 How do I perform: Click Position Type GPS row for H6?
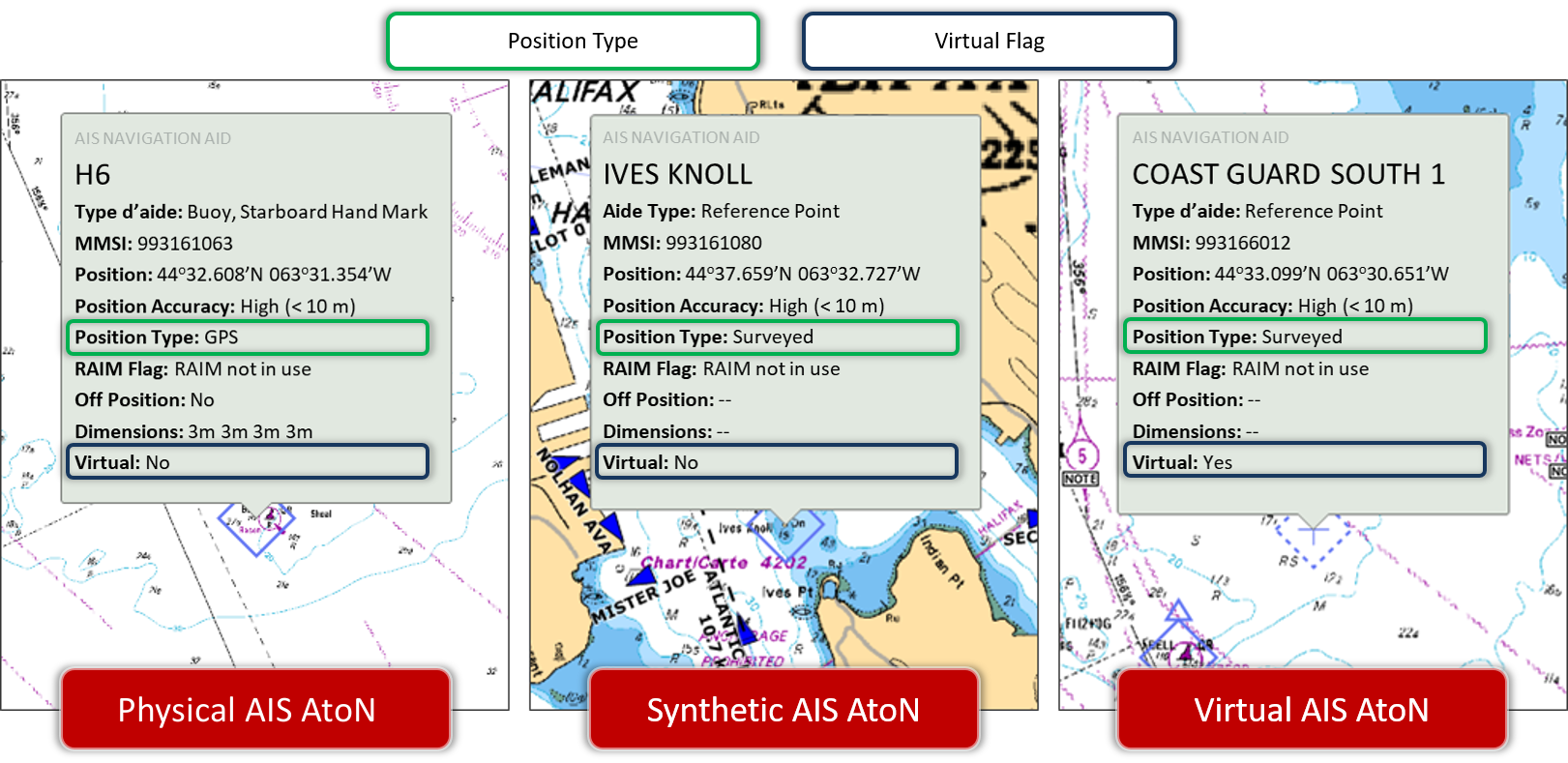247,337
